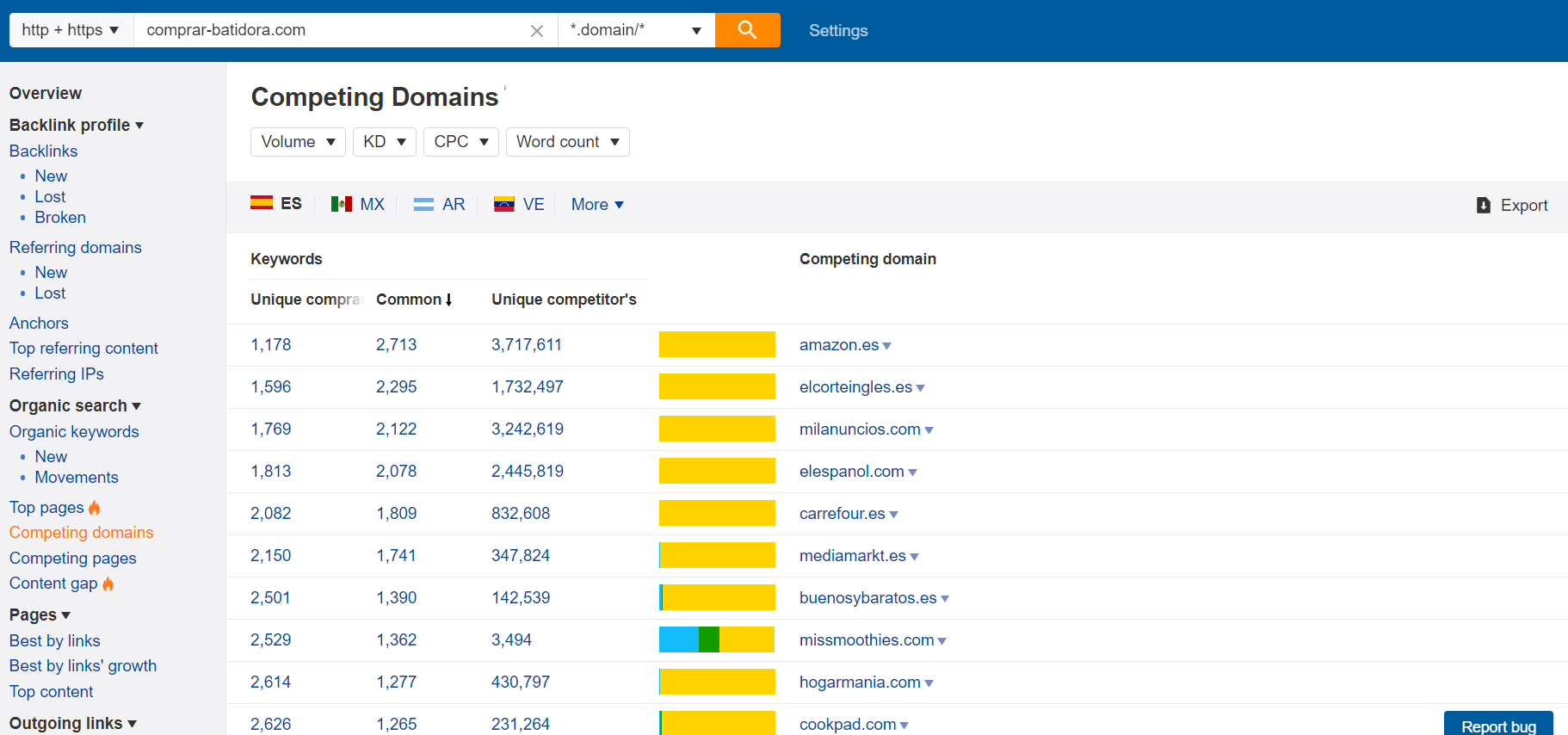Expand the elcorteingles.es domain arrow
The height and width of the screenshot is (735, 1568).
[921, 388]
